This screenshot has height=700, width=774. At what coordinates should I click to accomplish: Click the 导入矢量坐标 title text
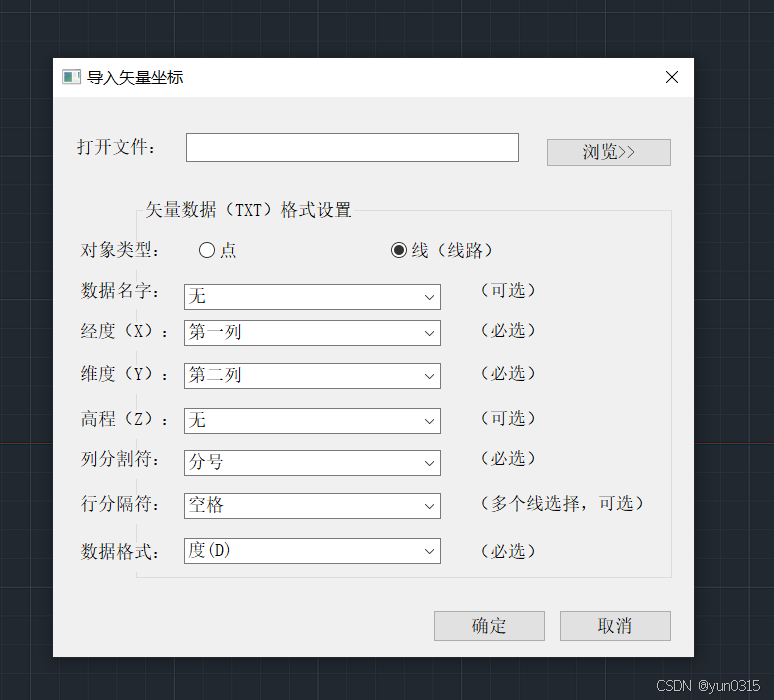pyautogui.click(x=135, y=78)
